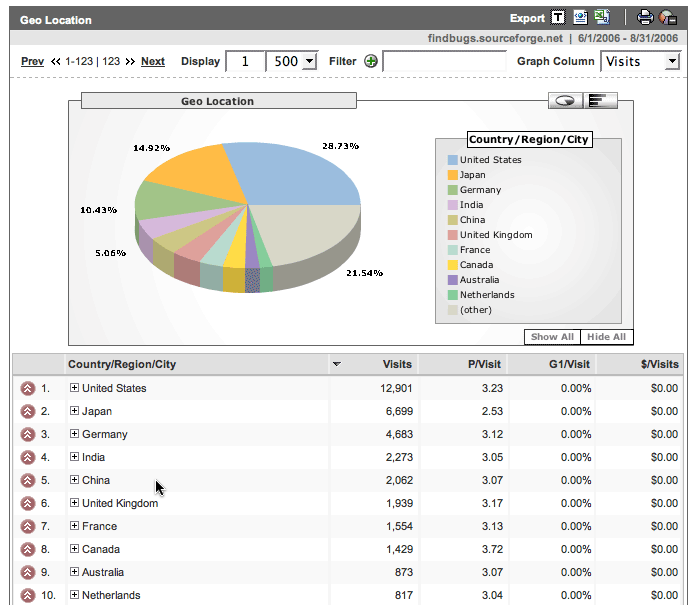697x605 pixels.
Task: Click the Japan orange legend swatch
Action: 453,175
